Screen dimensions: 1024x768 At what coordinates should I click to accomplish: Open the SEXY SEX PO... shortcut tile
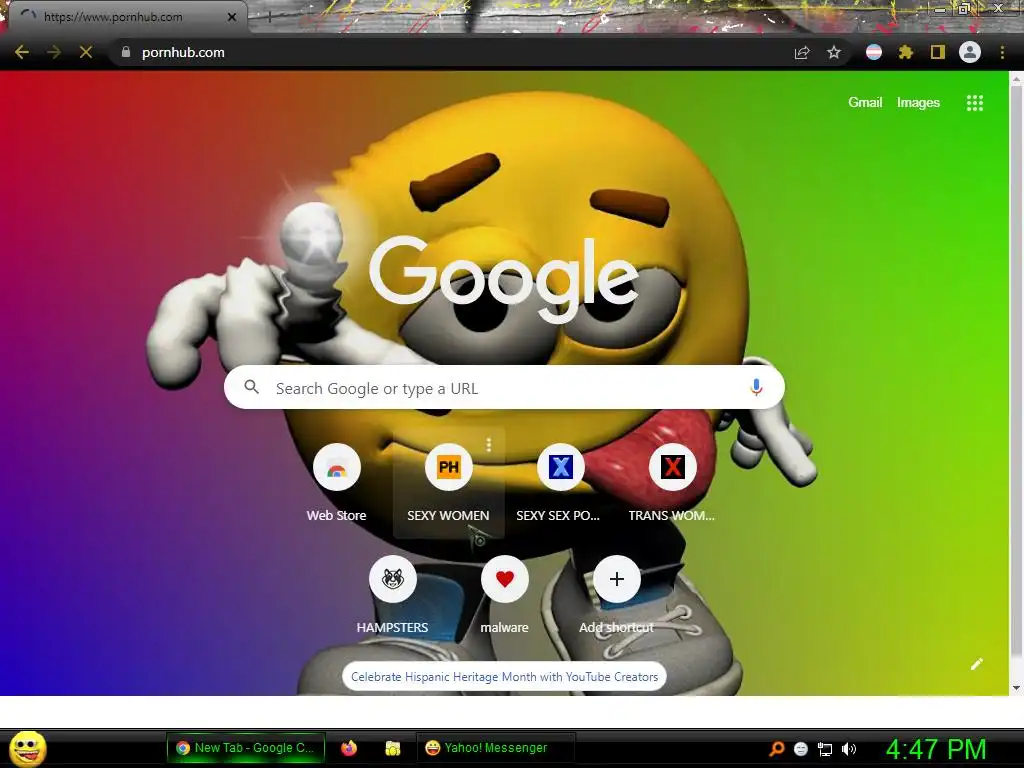(560, 483)
